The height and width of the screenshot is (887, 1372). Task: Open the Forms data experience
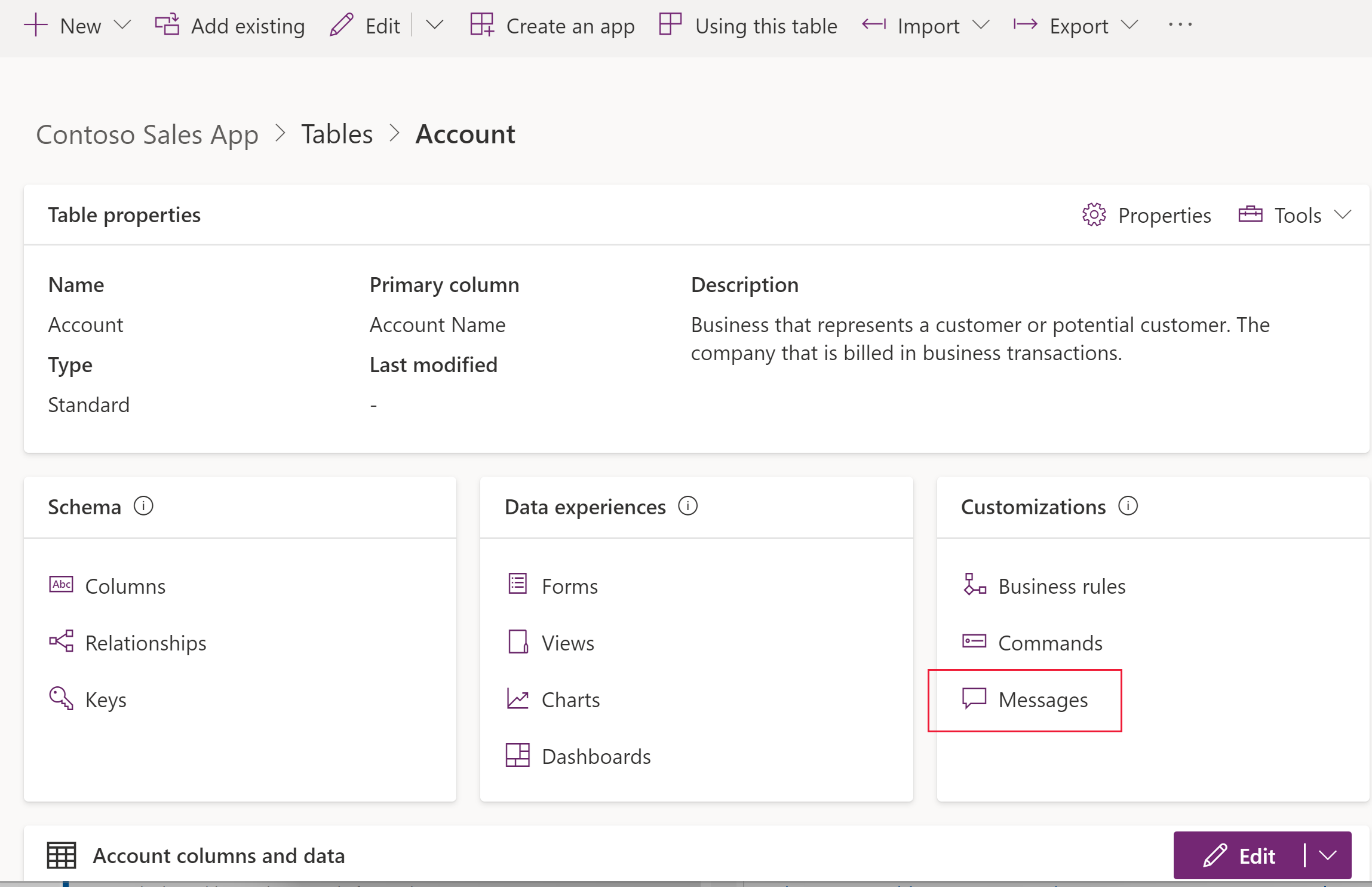[568, 585]
